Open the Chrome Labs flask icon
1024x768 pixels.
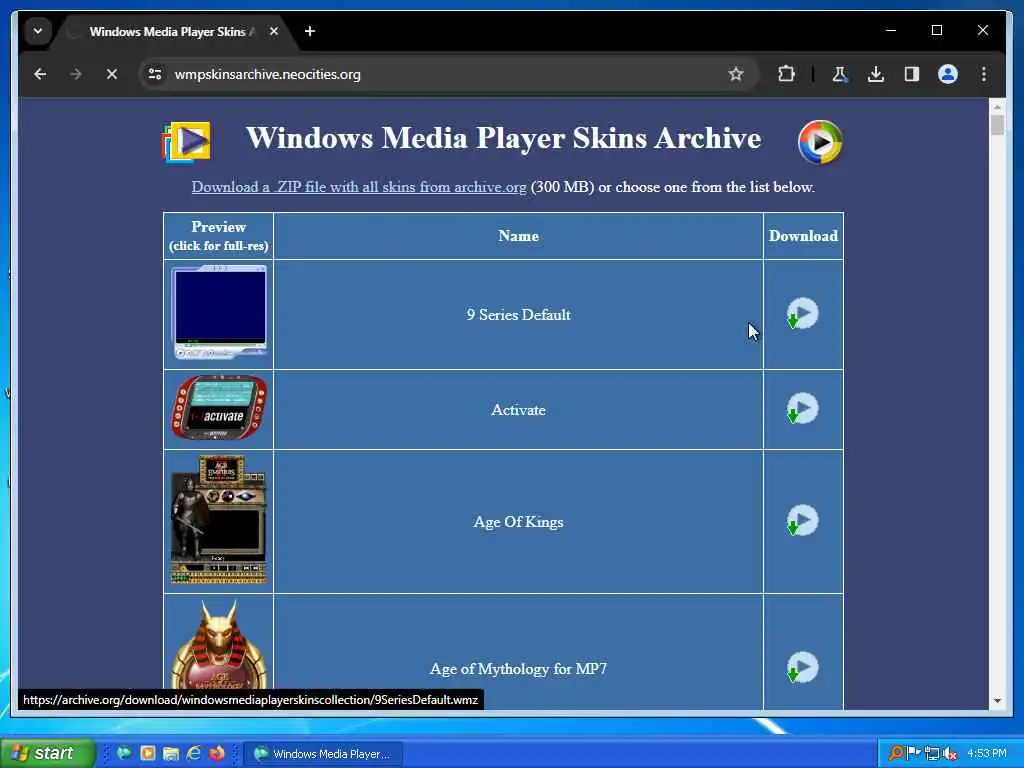coord(840,74)
